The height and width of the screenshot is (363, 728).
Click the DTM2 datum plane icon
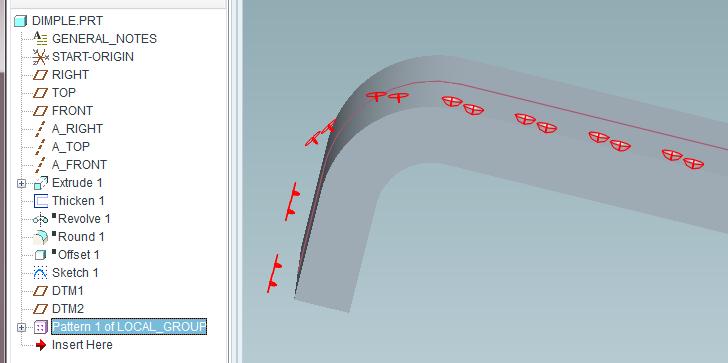(x=41, y=309)
